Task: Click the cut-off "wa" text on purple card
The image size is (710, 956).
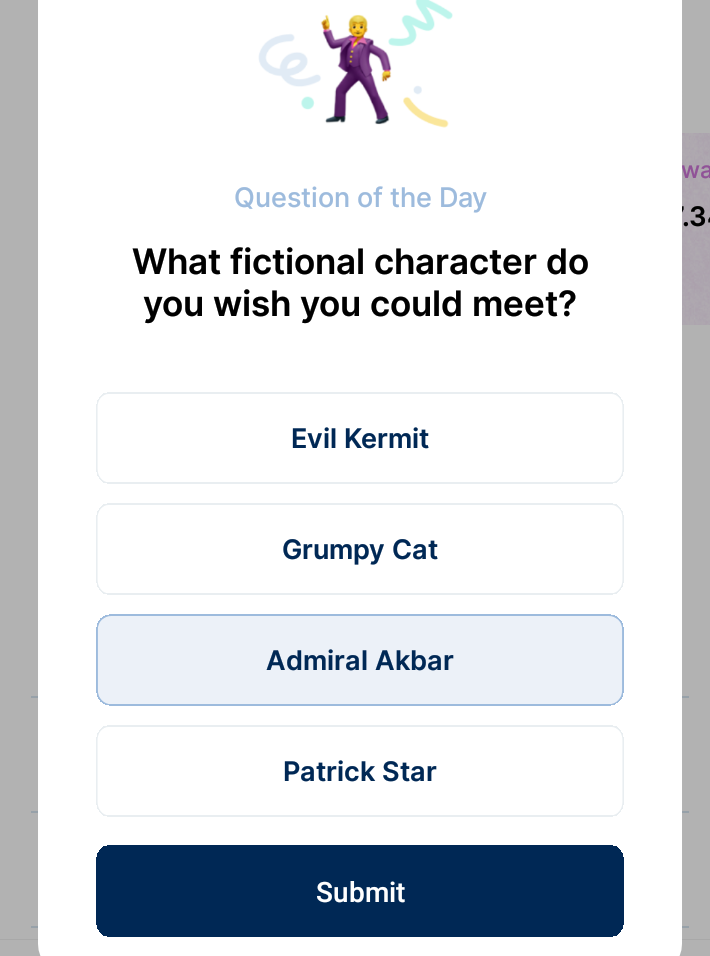Action: coord(695,170)
